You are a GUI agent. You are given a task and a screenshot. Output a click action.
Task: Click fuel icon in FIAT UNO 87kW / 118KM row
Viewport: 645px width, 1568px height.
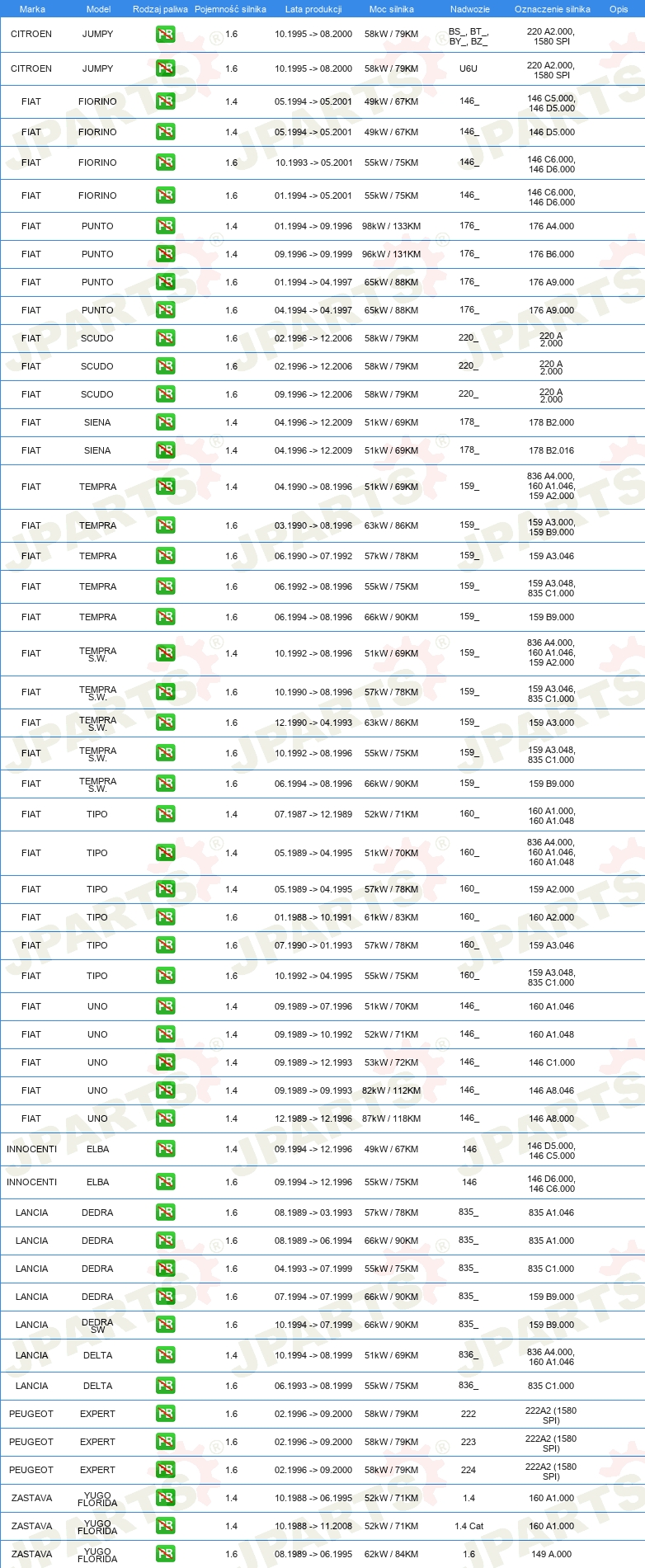click(165, 1118)
